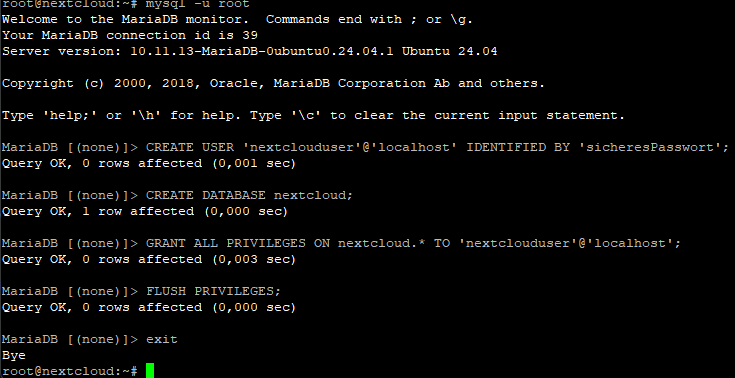
Task: Click the connection id number 39
Action: click(x=250, y=36)
